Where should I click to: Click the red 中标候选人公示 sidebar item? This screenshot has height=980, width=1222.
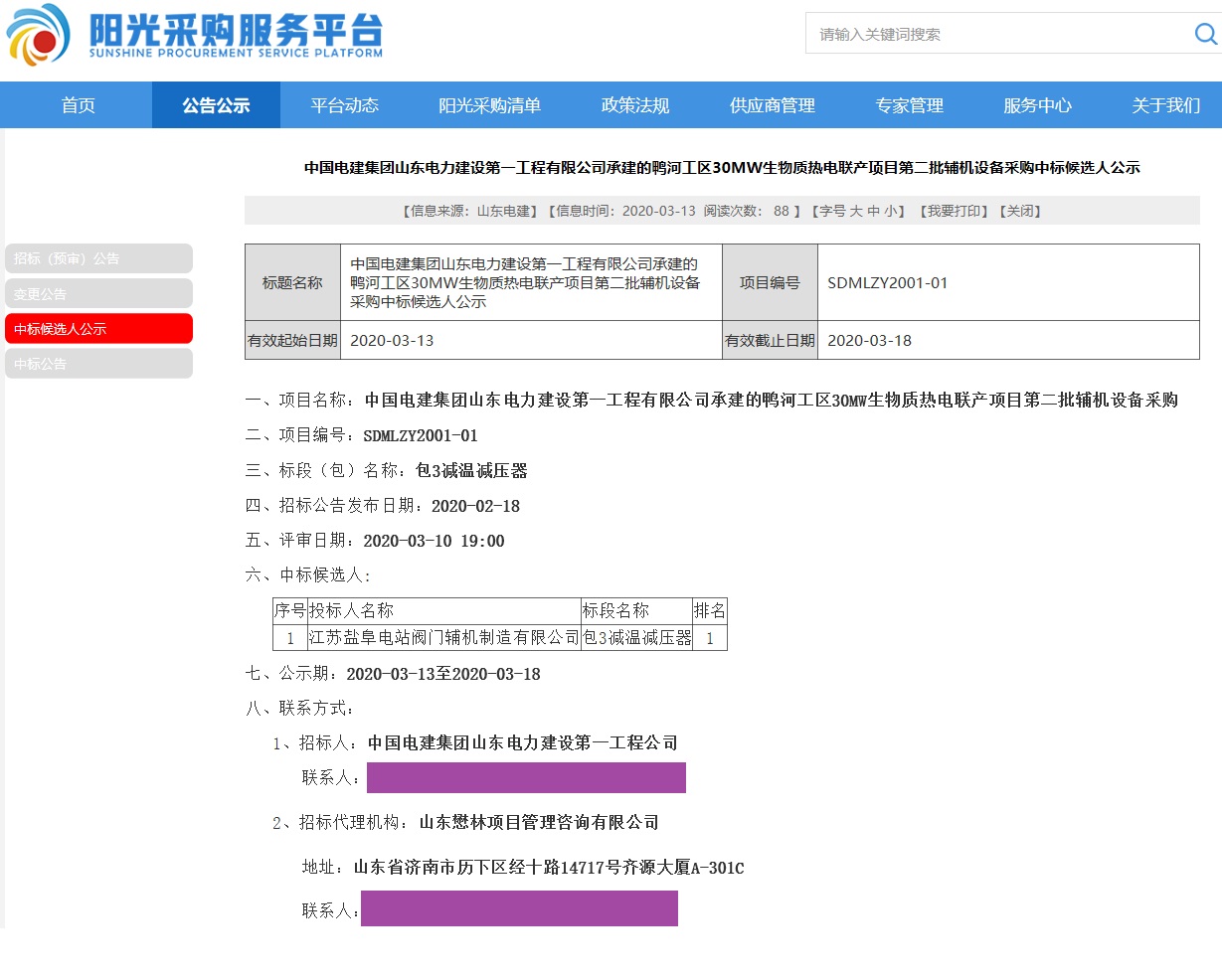(x=98, y=329)
